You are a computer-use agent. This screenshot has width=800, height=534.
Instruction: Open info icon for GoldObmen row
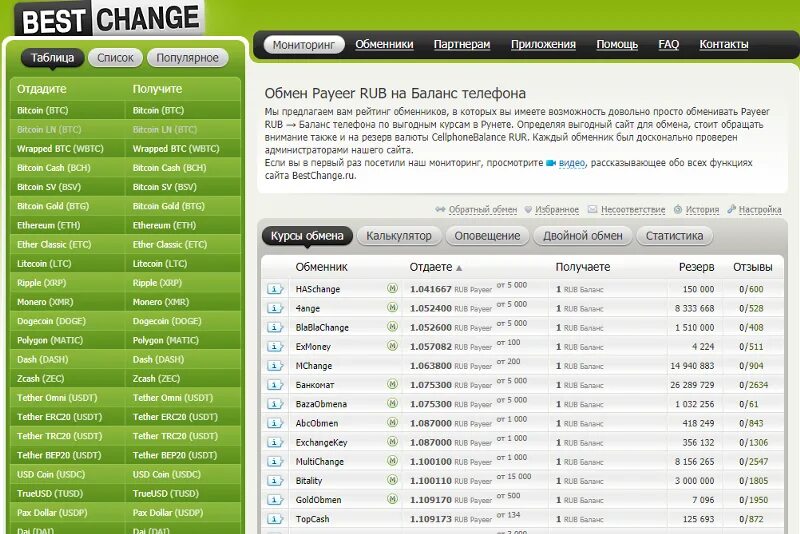pyautogui.click(x=274, y=500)
